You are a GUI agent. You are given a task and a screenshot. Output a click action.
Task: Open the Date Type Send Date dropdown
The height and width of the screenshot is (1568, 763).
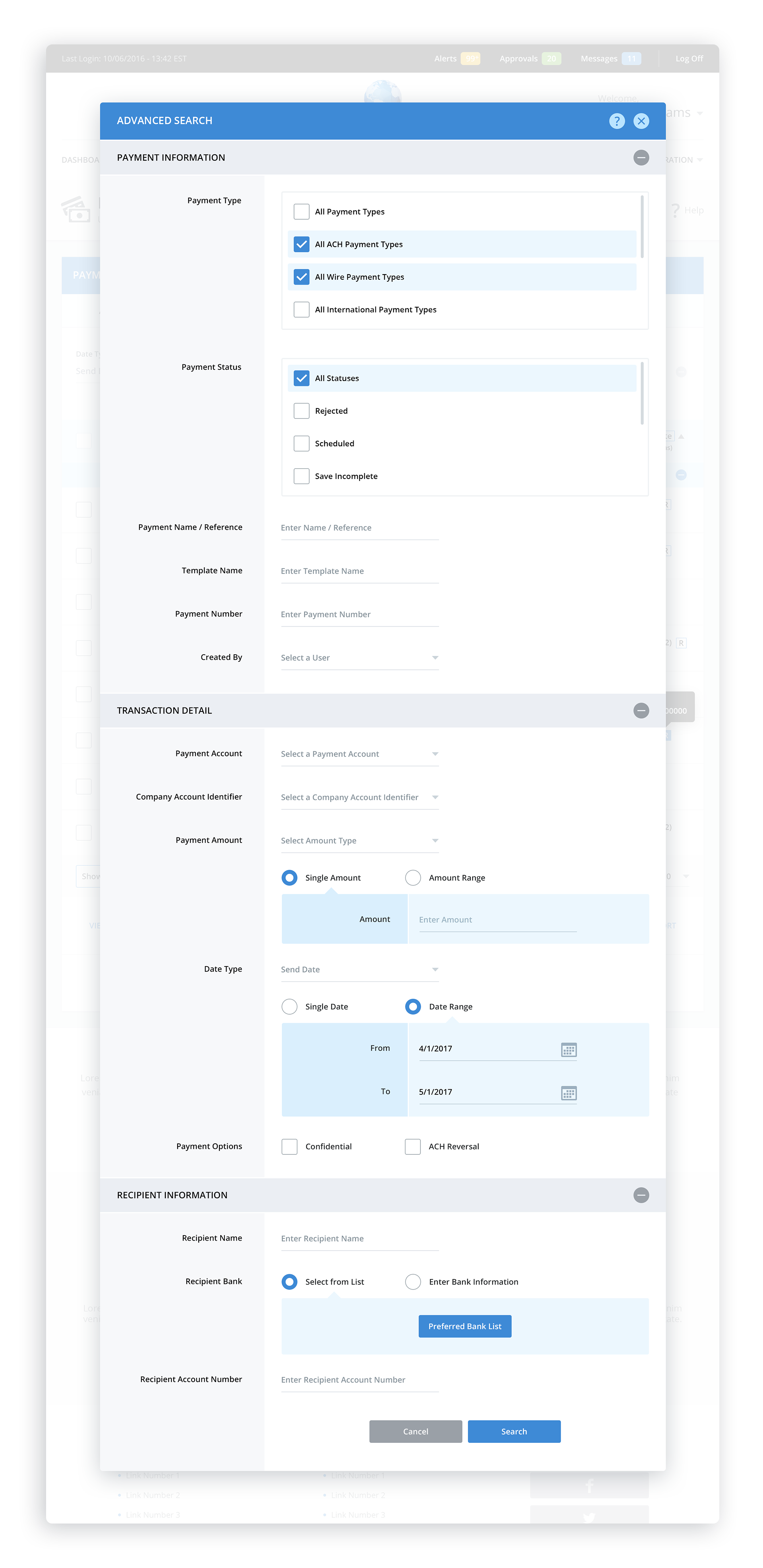point(359,970)
